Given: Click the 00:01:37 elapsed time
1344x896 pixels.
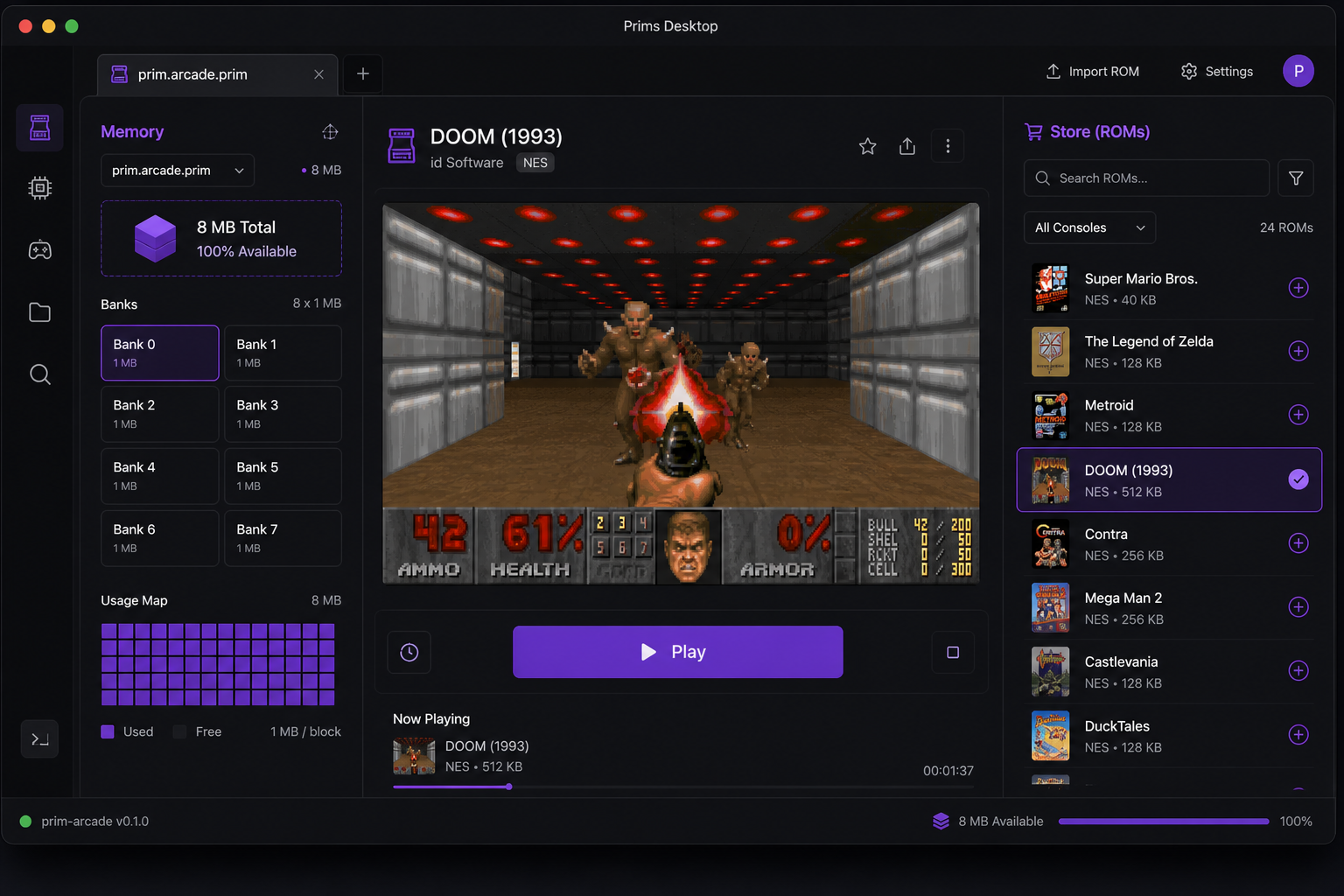Looking at the screenshot, I should 948,771.
